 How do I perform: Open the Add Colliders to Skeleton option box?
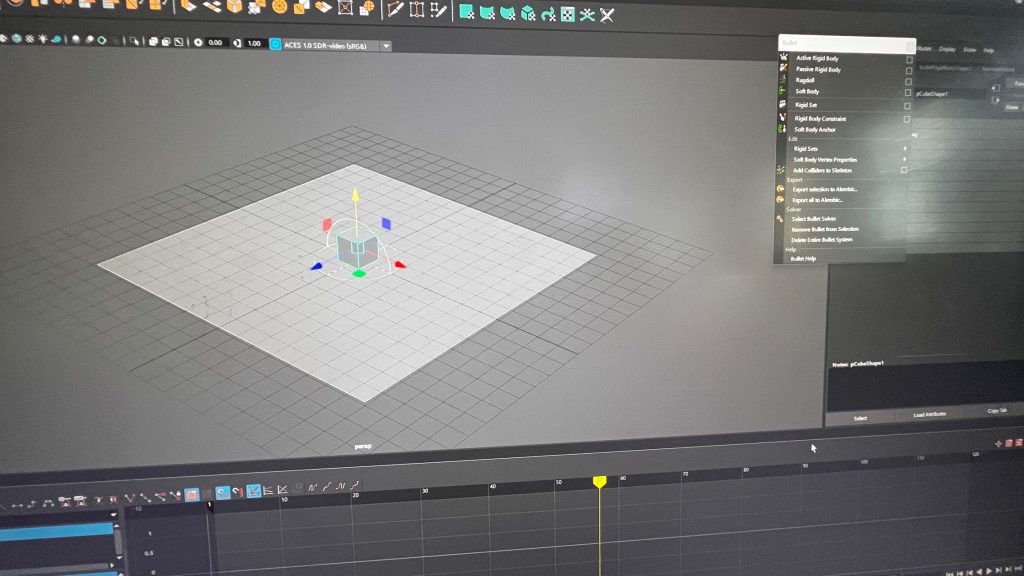coord(904,170)
